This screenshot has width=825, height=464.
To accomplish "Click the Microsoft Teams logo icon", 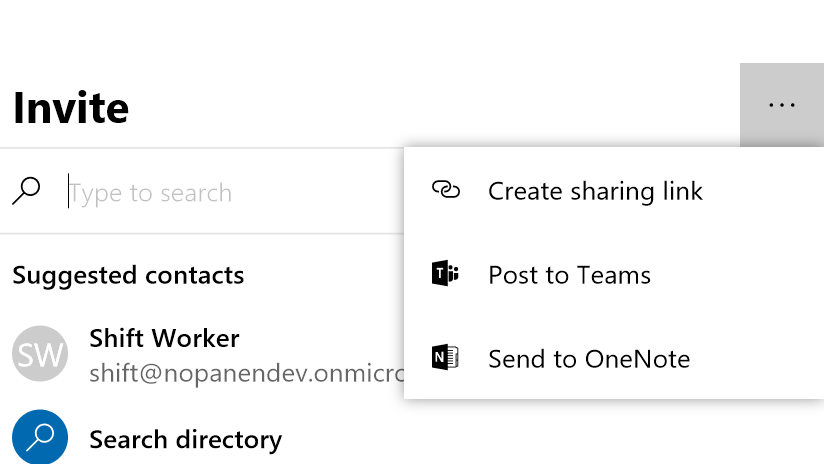I will [x=445, y=274].
